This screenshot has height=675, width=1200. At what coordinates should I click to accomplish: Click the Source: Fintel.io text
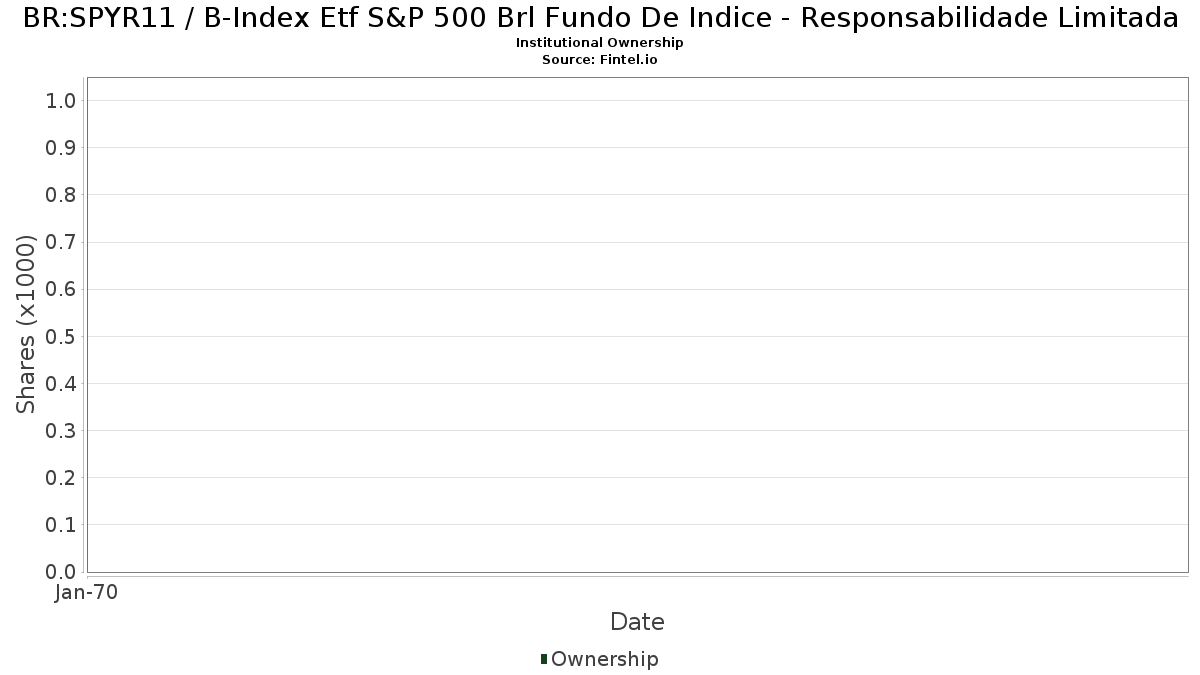(x=600, y=59)
